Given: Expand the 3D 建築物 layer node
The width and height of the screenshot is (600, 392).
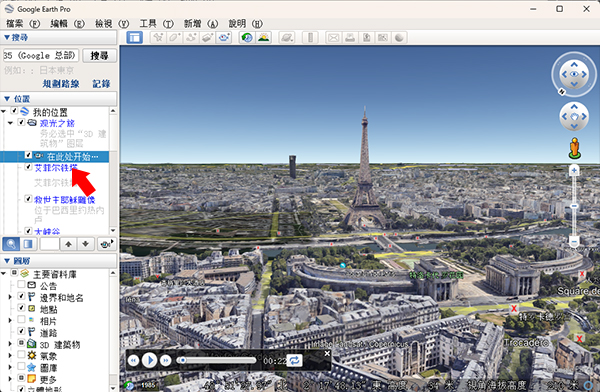Looking at the screenshot, I should coord(10,344).
